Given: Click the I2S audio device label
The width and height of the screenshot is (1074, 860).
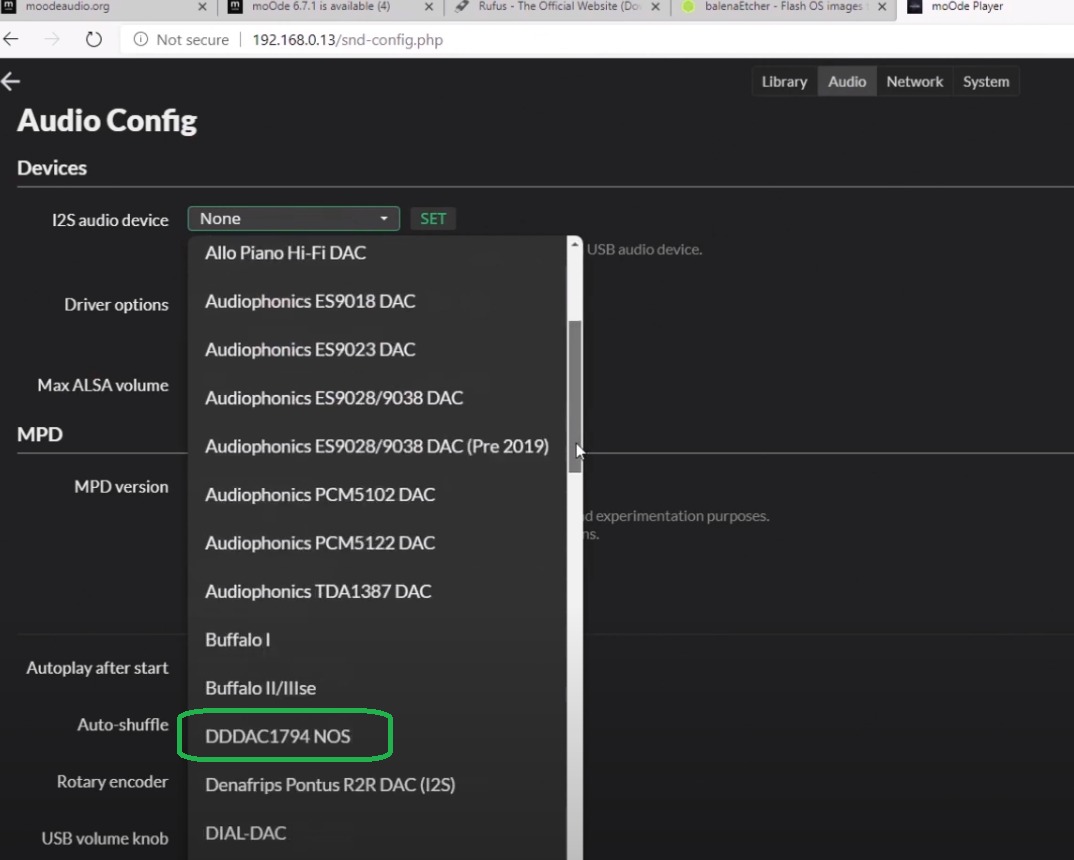Looking at the screenshot, I should [110, 220].
